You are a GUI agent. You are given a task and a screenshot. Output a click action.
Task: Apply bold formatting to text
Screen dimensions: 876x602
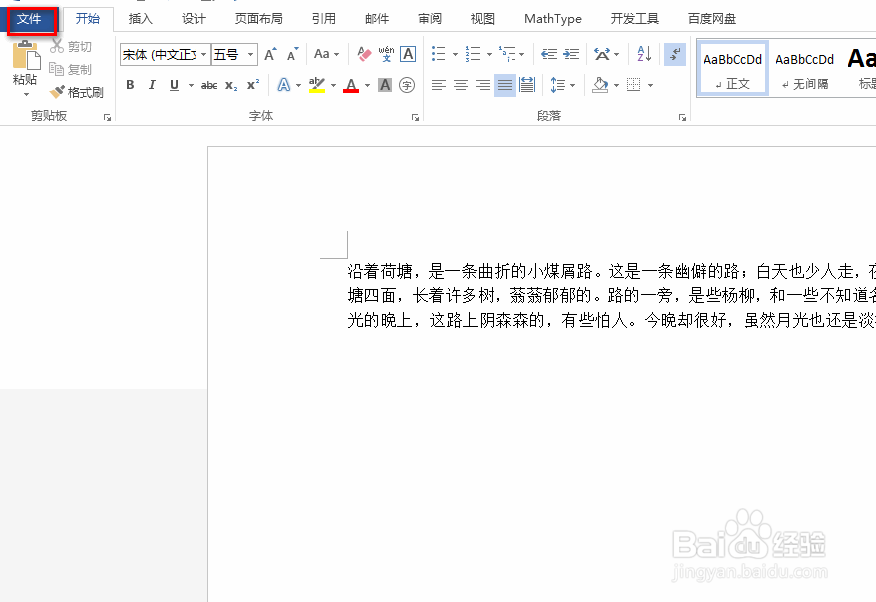coord(129,85)
